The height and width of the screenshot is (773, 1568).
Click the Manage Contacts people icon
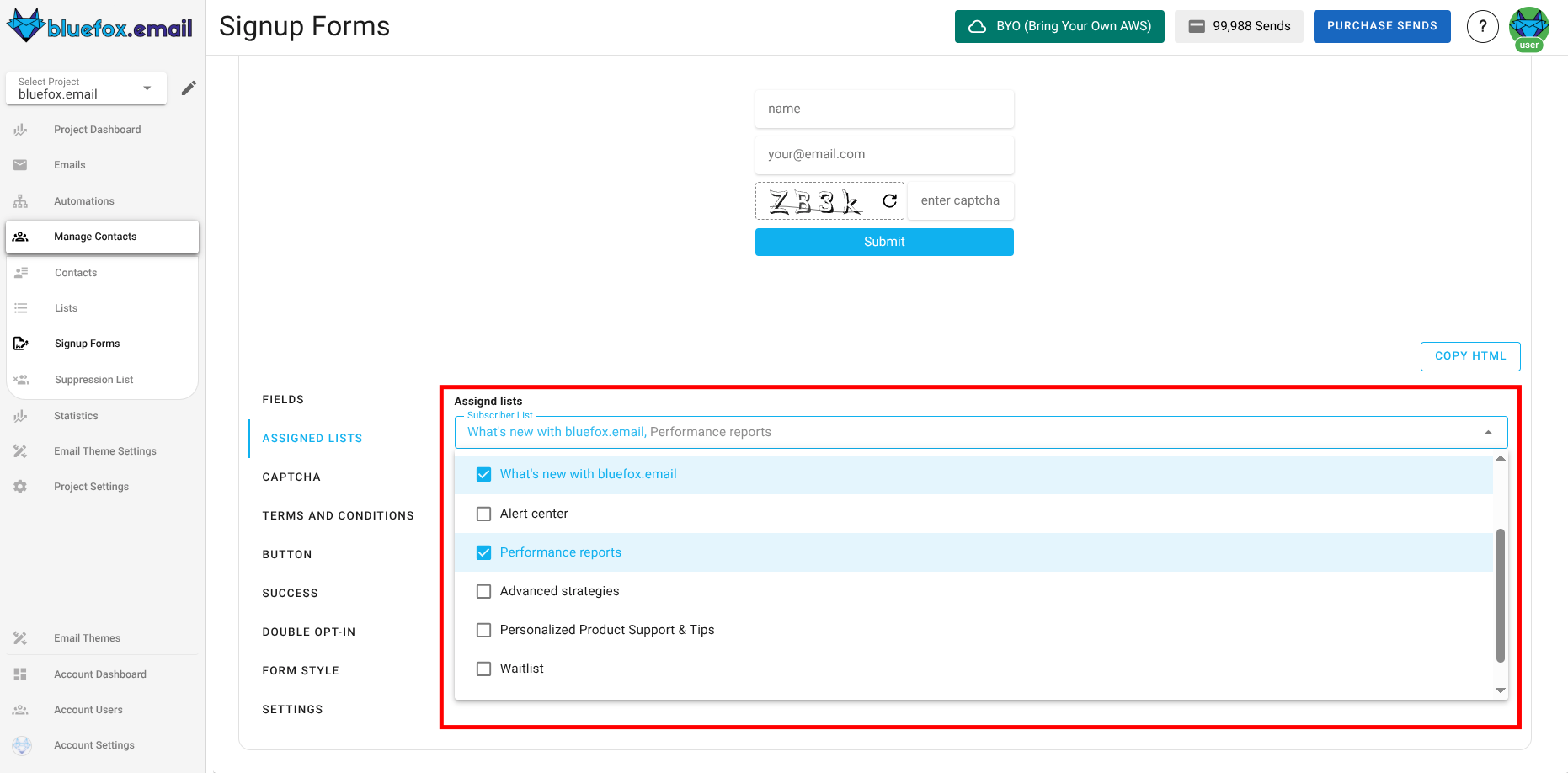20,237
